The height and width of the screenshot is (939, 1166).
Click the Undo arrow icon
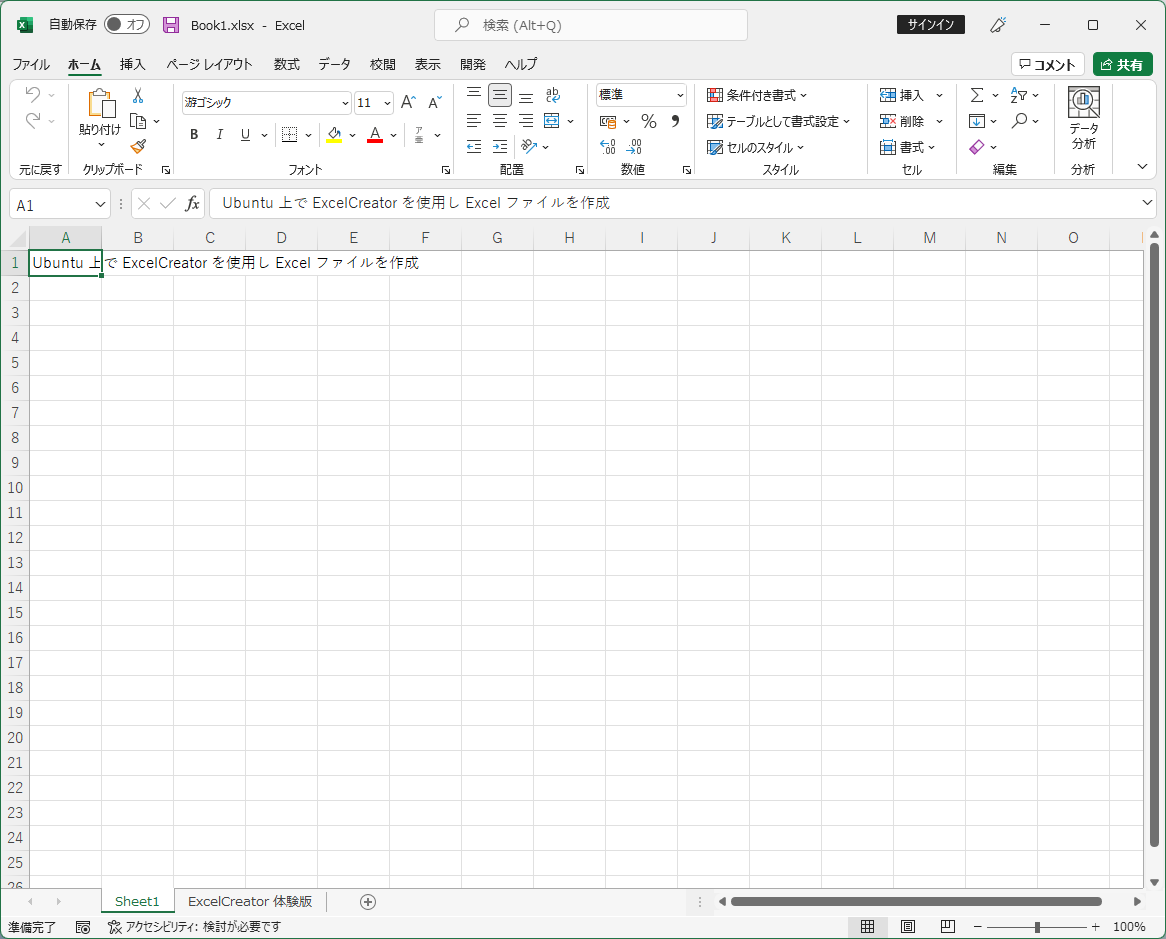coord(33,94)
